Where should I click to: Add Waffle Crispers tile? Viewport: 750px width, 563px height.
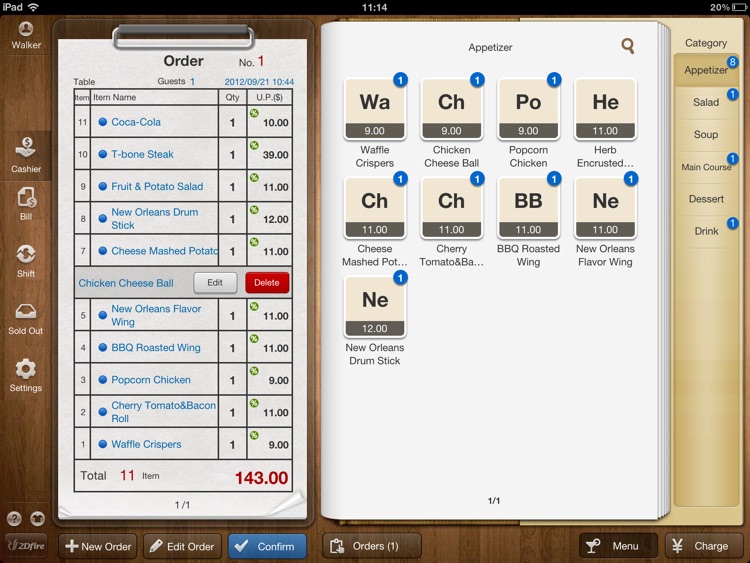pyautogui.click(x=375, y=109)
